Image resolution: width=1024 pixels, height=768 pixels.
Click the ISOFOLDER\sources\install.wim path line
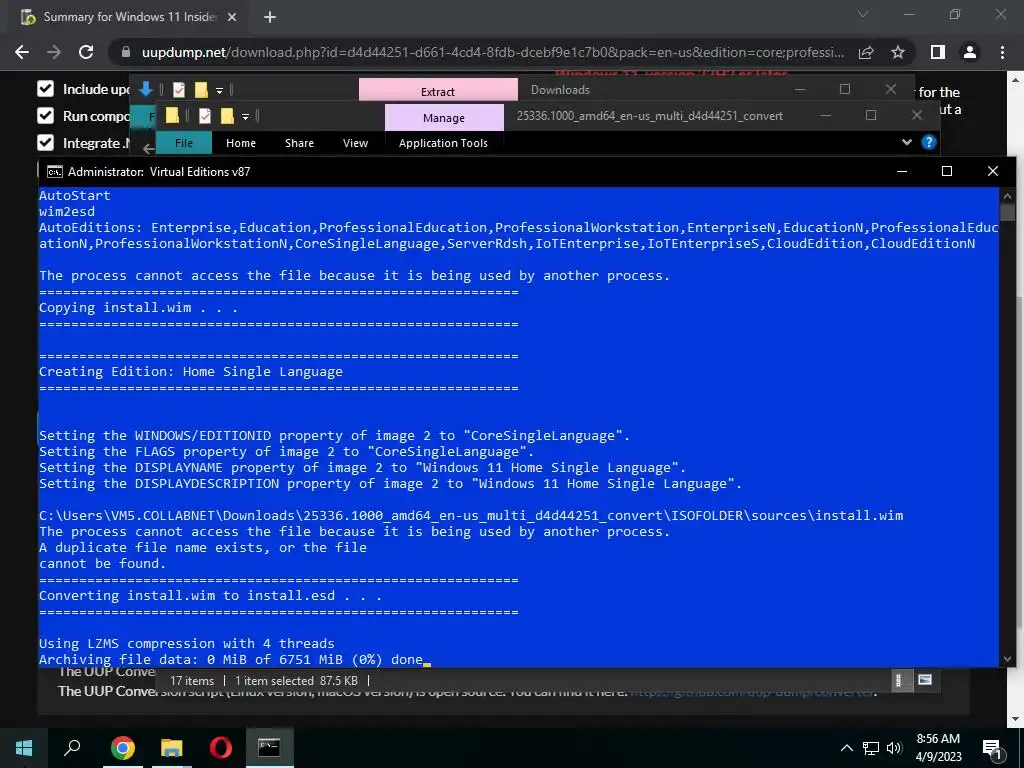click(x=471, y=516)
